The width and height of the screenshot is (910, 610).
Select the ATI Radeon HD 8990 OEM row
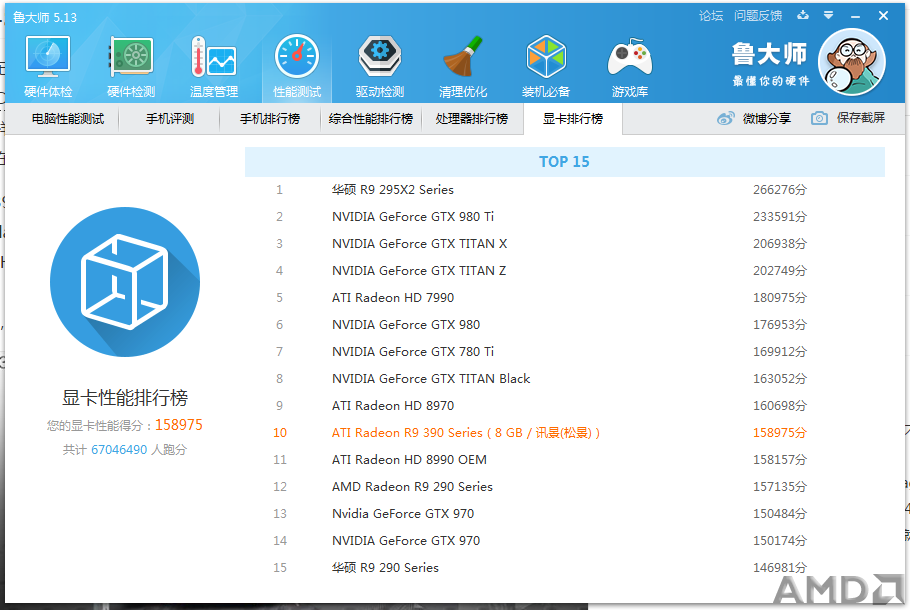565,460
